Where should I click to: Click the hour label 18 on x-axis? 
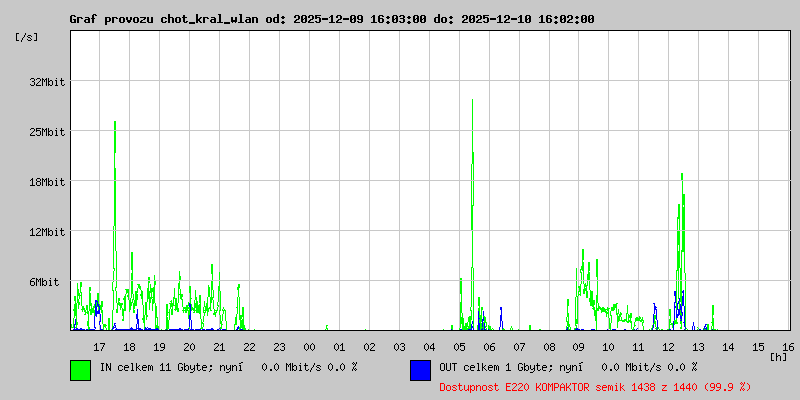click(x=130, y=347)
